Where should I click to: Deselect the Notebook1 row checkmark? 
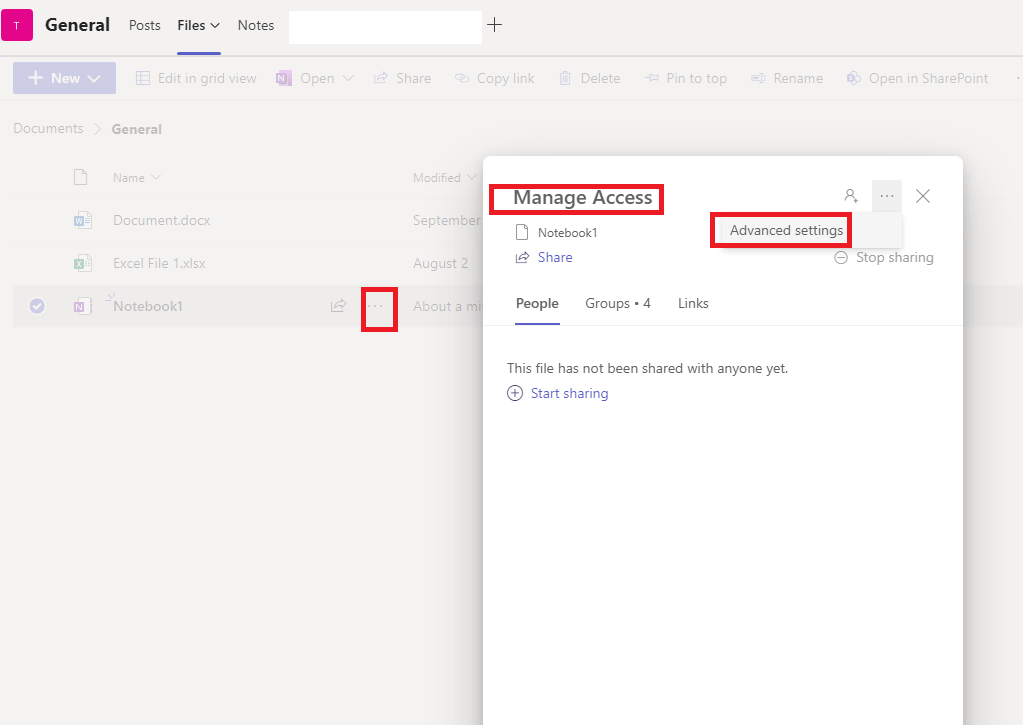pyautogui.click(x=37, y=305)
